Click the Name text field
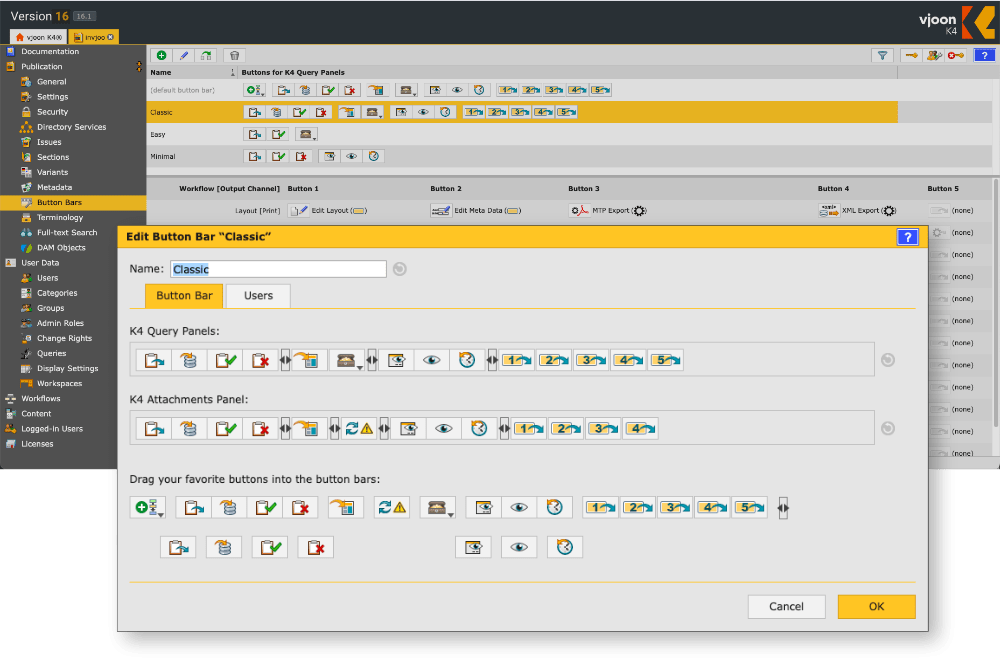 click(x=277, y=269)
